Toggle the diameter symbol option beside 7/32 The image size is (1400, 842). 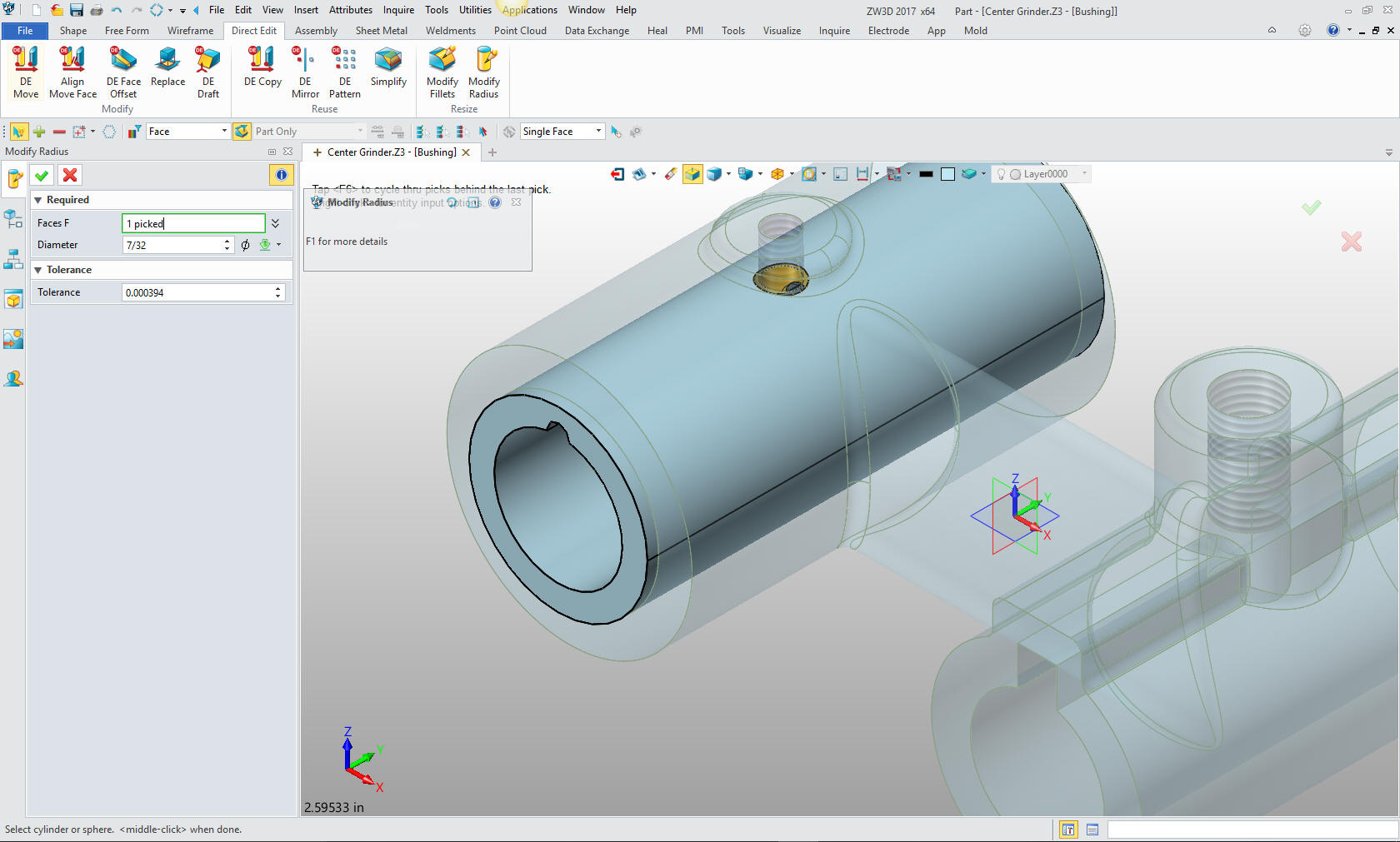click(245, 245)
